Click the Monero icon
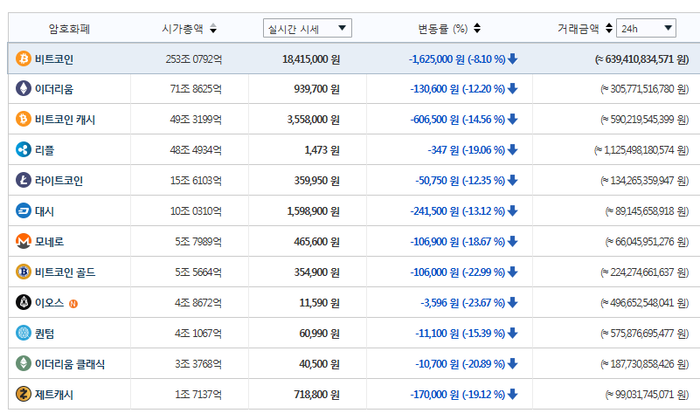 click(x=23, y=241)
